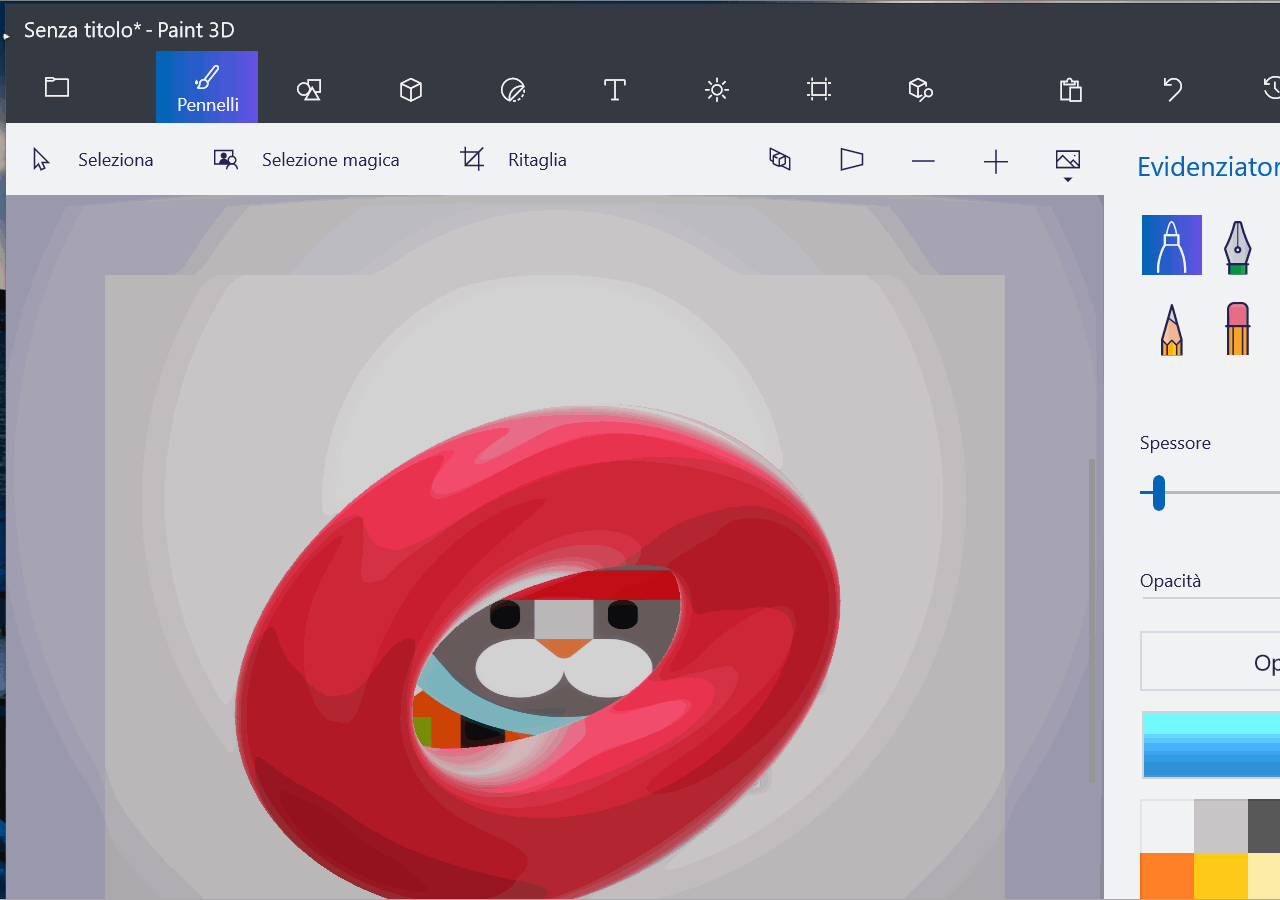Click the flag-shaped mixed reality icon
This screenshot has width=1280, height=900.
[x=852, y=160]
